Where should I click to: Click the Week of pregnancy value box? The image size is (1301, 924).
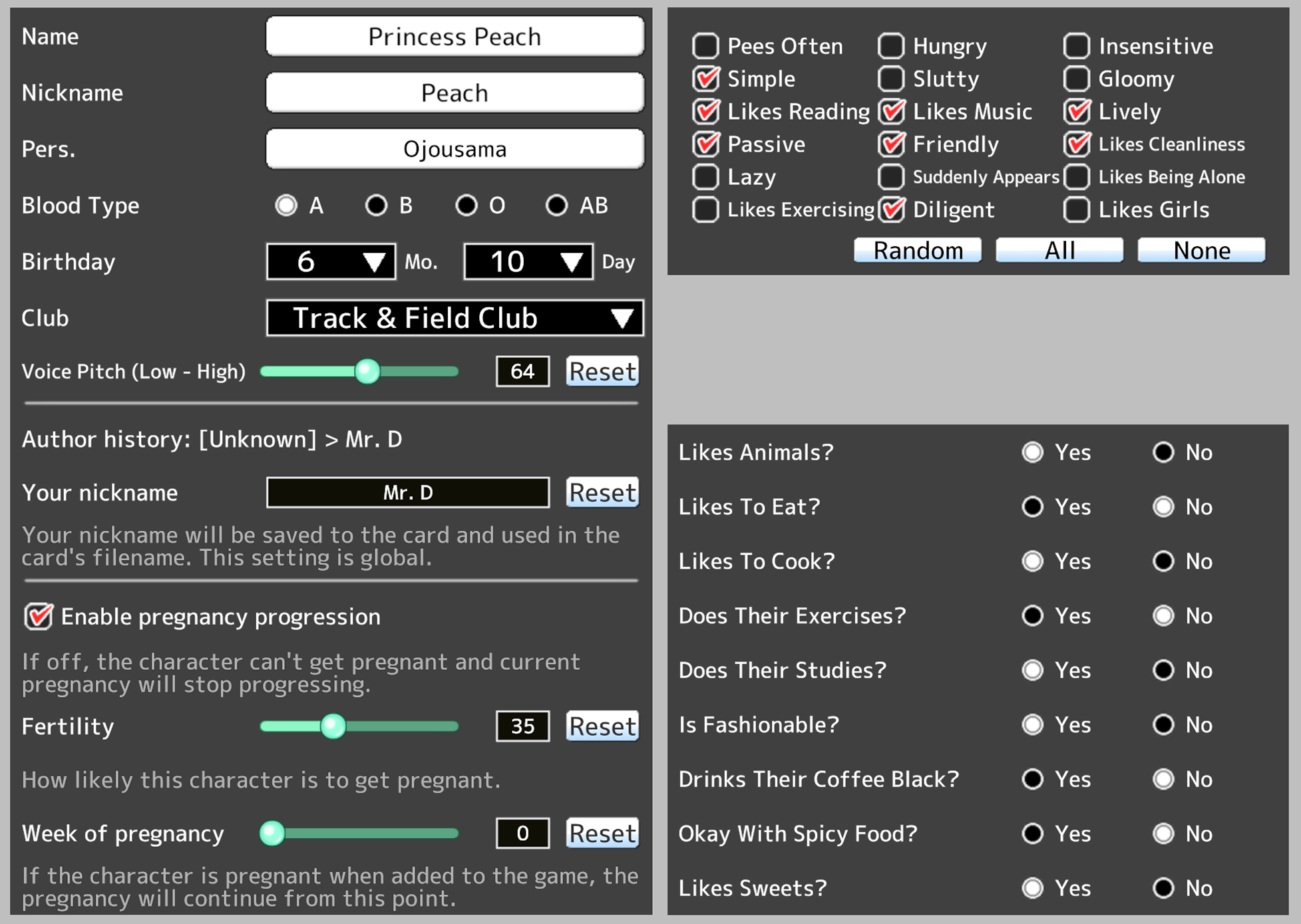pos(522,834)
